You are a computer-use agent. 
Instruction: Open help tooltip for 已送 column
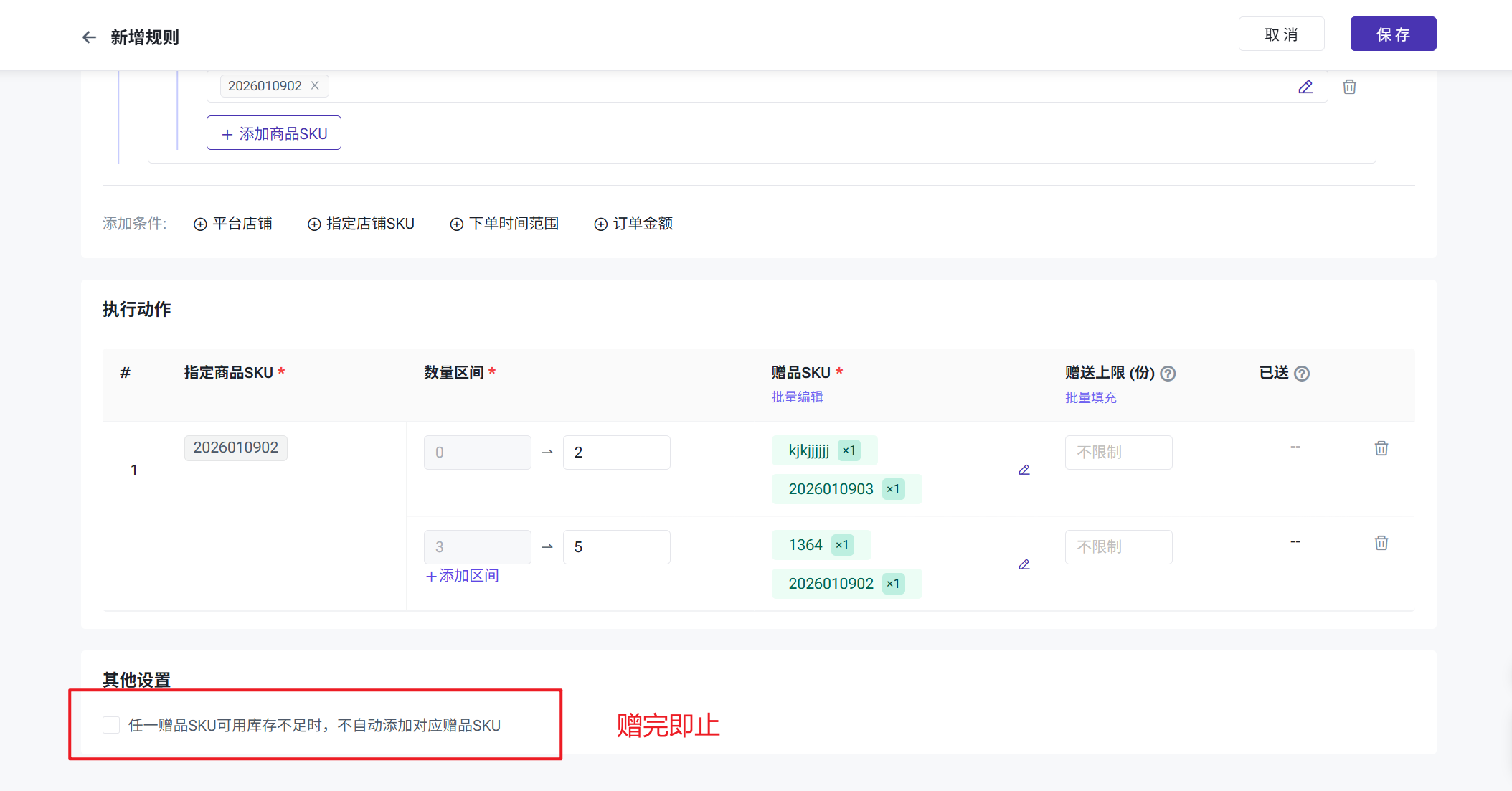pos(1302,374)
